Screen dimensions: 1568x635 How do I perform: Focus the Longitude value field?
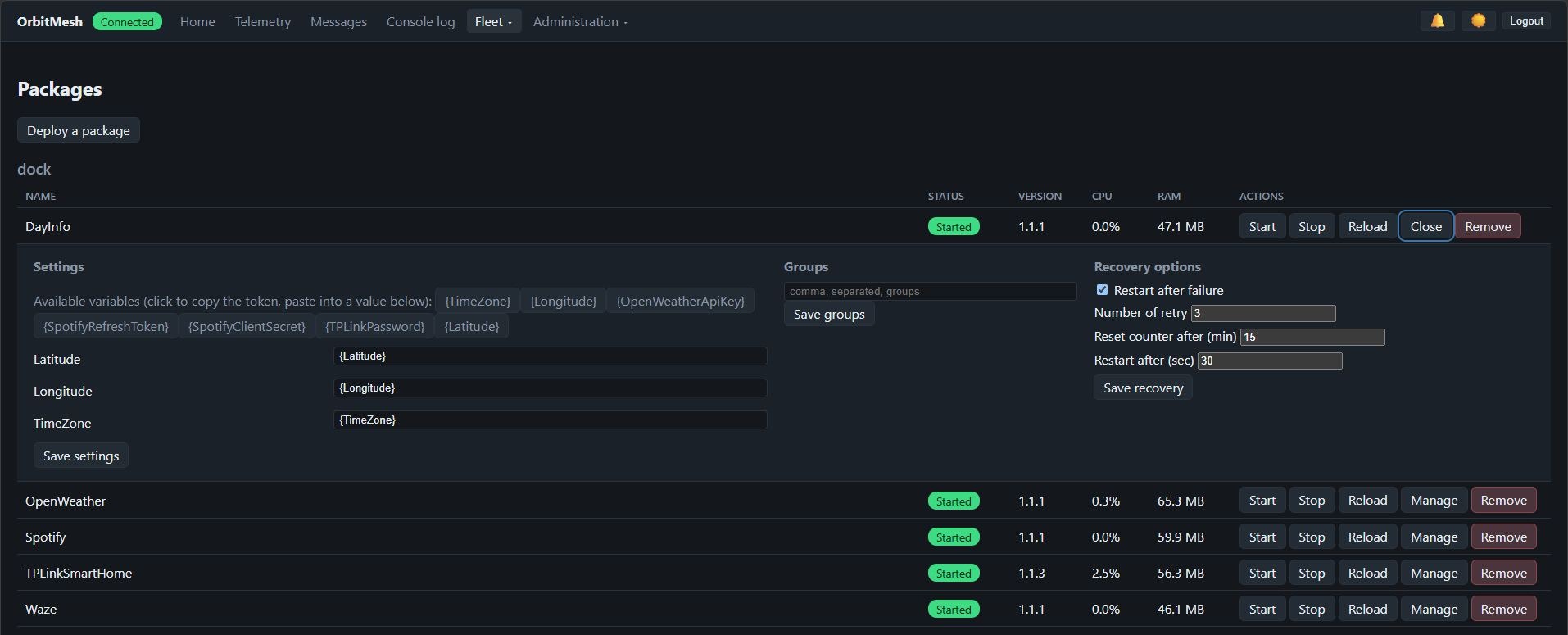[551, 388]
